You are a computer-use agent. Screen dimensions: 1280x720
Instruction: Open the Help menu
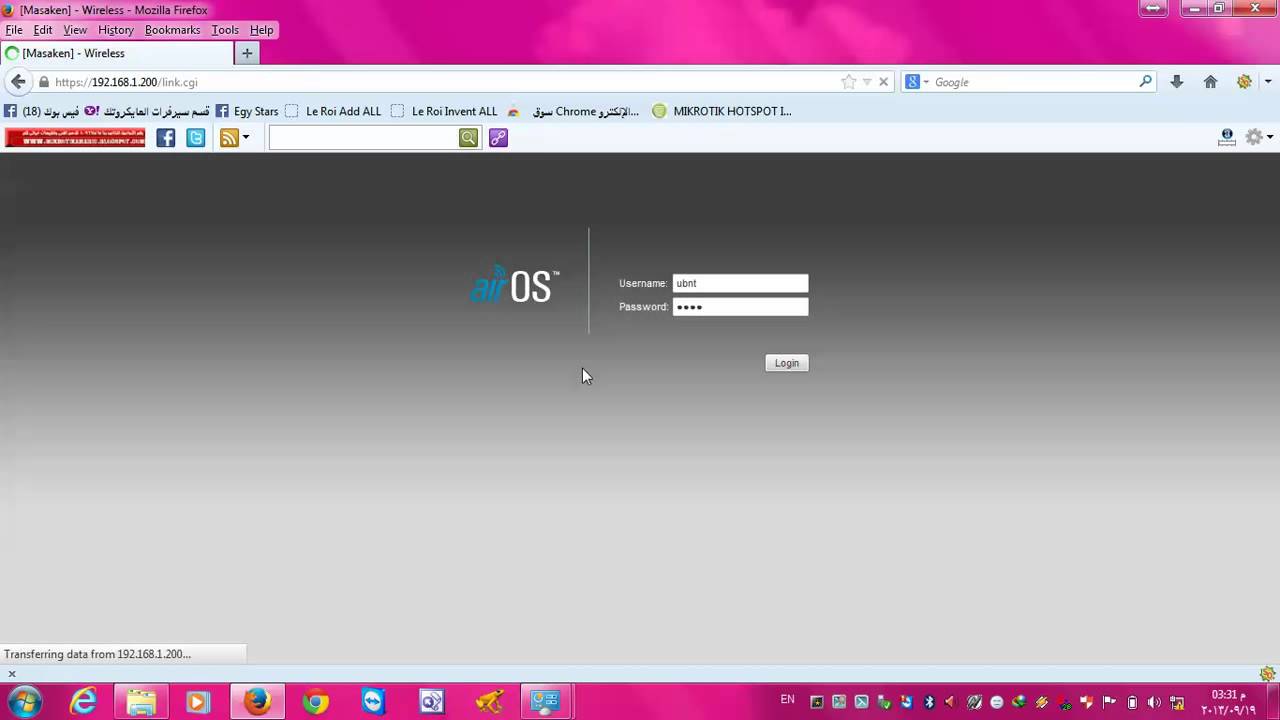coord(262,30)
